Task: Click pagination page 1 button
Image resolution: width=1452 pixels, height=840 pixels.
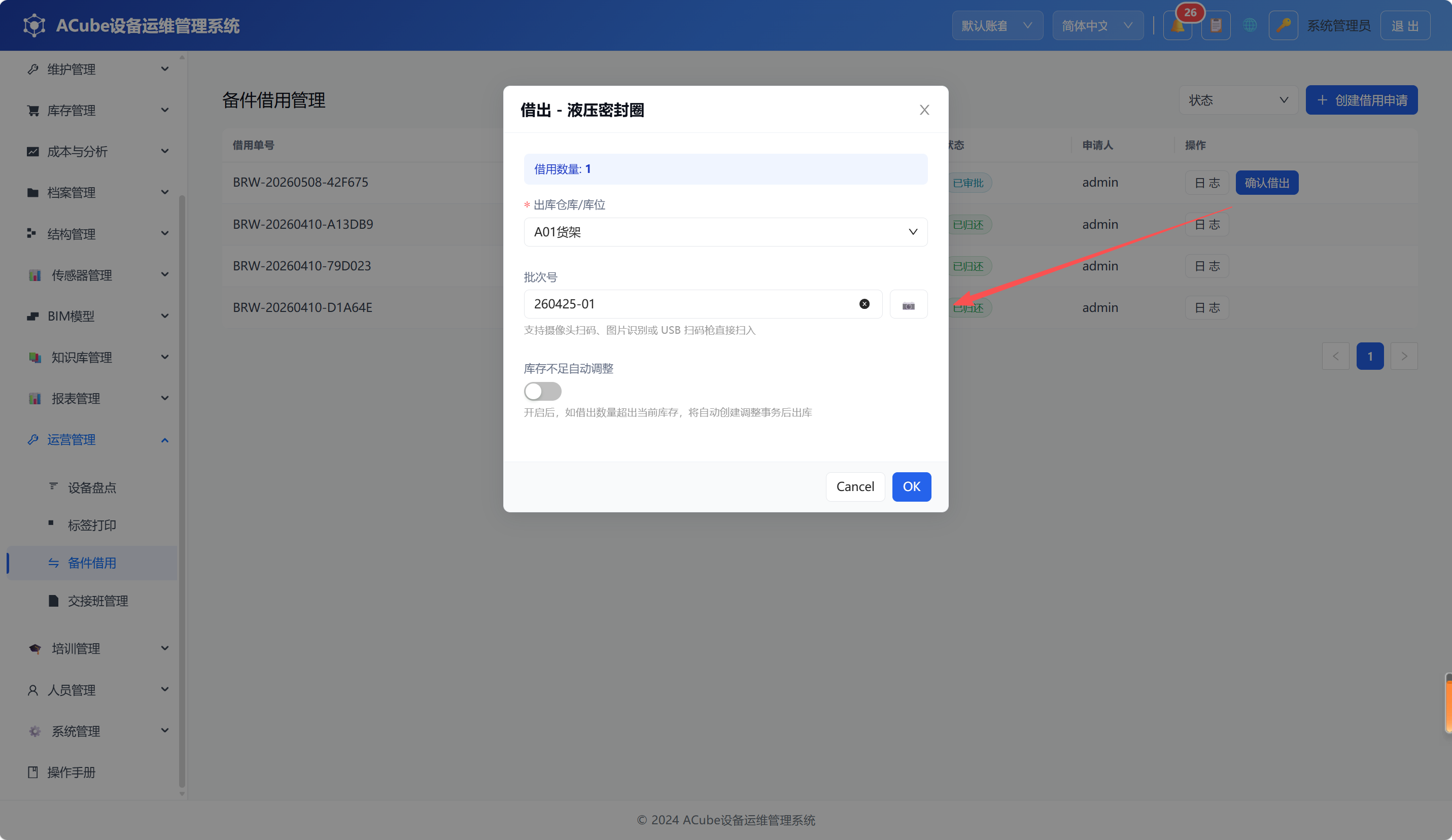Action: tap(1370, 357)
